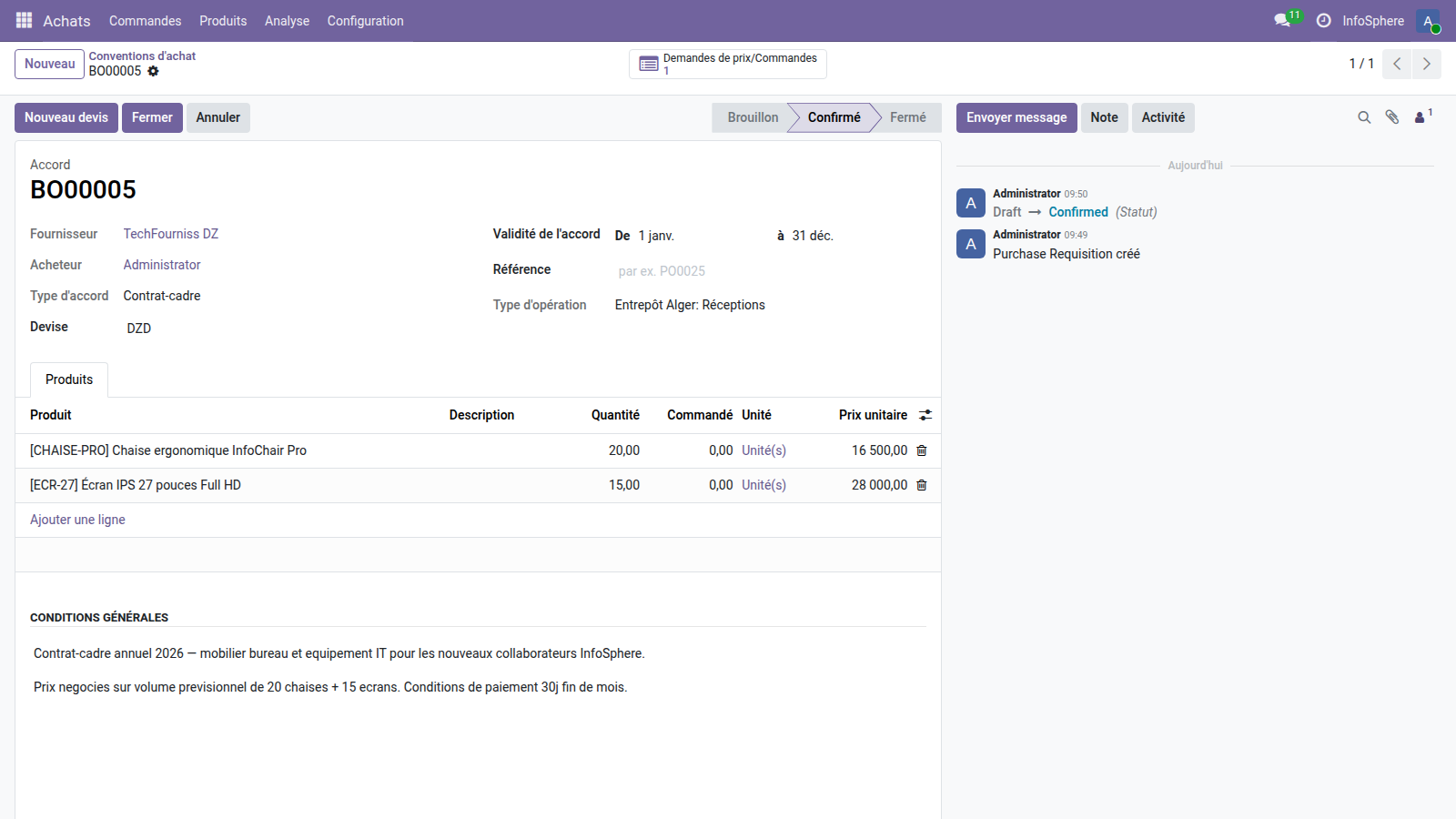
Task: Open attachments via paperclip icon
Action: (1391, 117)
